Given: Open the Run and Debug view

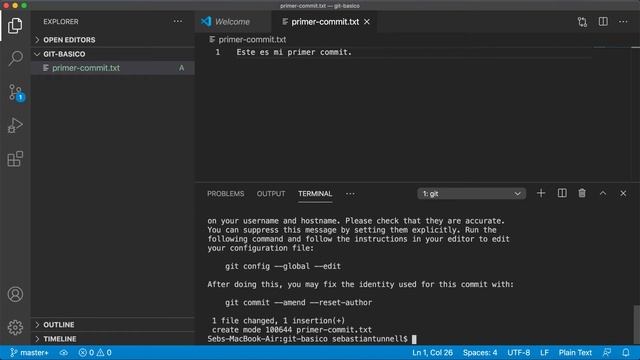Looking at the screenshot, I should (15, 126).
